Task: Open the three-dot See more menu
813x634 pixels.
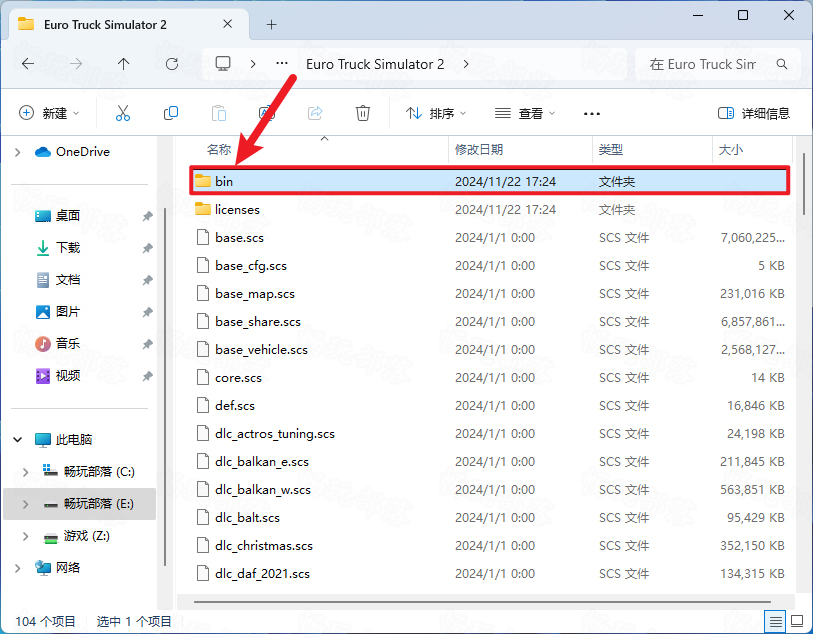Action: [x=592, y=114]
